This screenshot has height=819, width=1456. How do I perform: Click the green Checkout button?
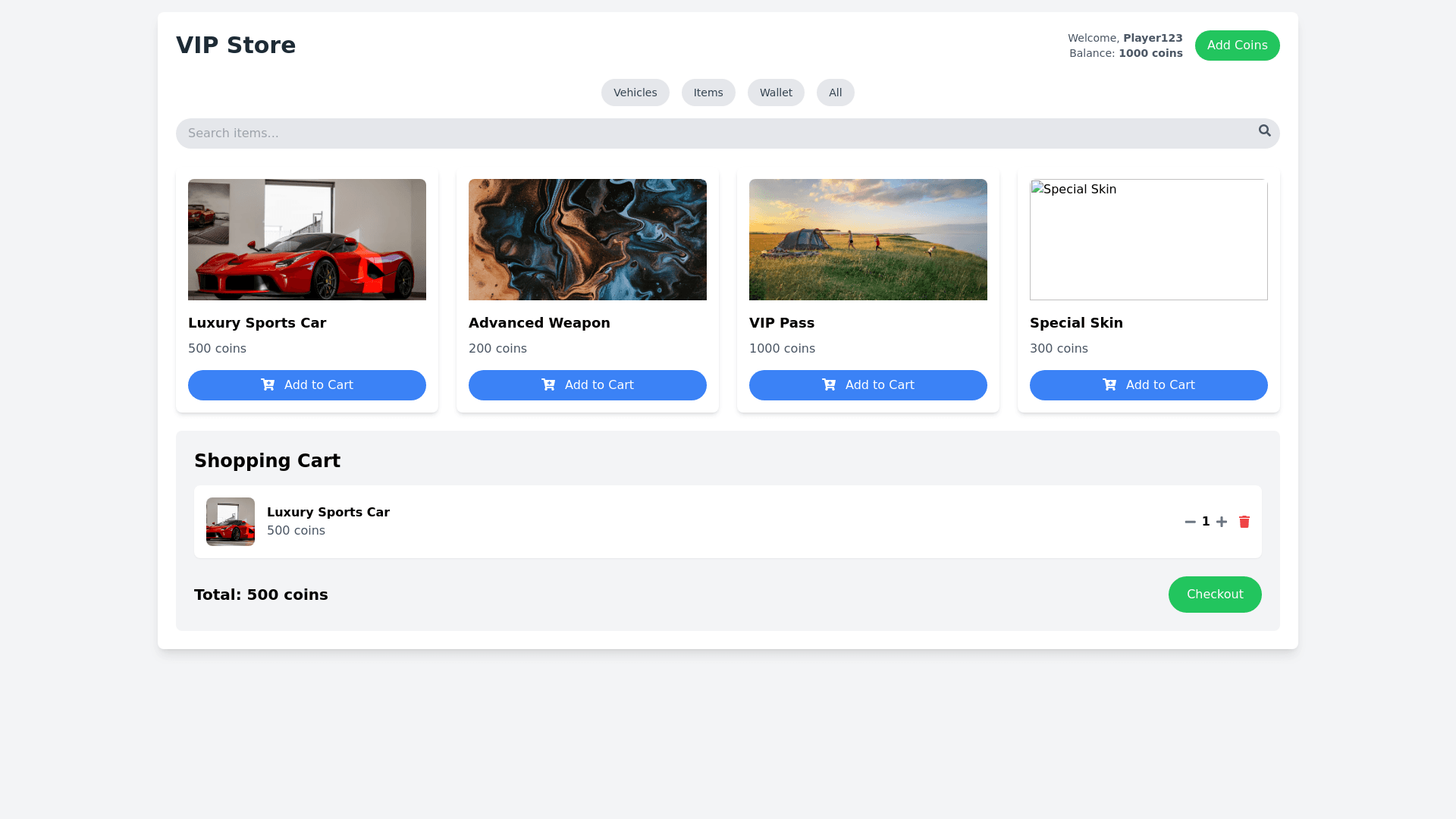(1214, 595)
